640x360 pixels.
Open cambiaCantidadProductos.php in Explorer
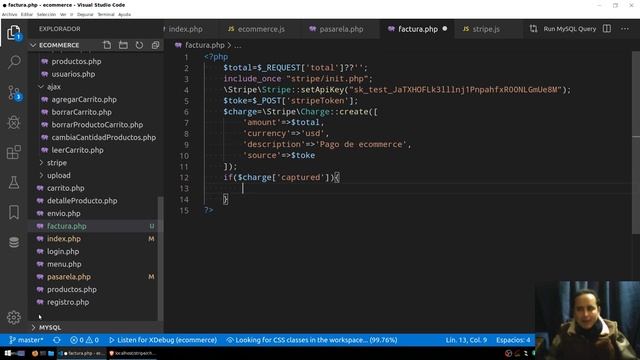click(x=103, y=137)
